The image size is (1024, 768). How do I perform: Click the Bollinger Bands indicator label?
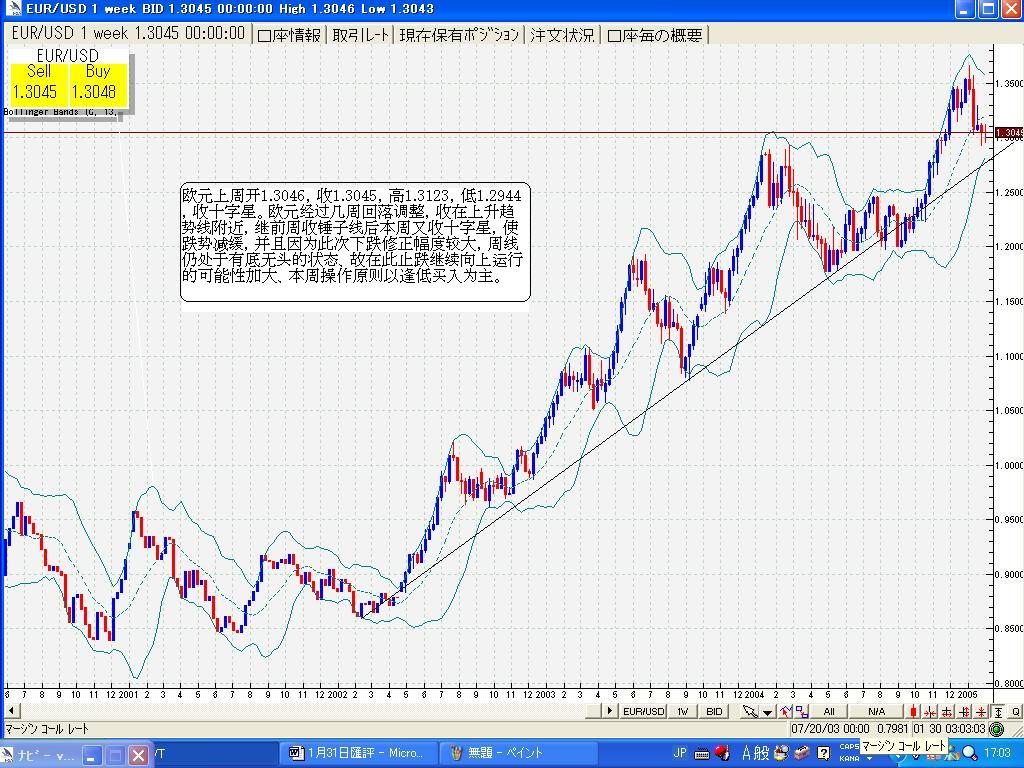coord(61,112)
